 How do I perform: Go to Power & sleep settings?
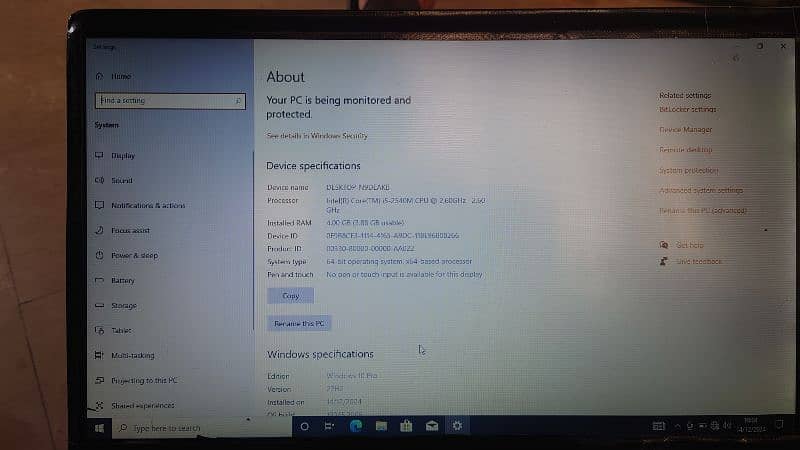pyautogui.click(x=134, y=256)
